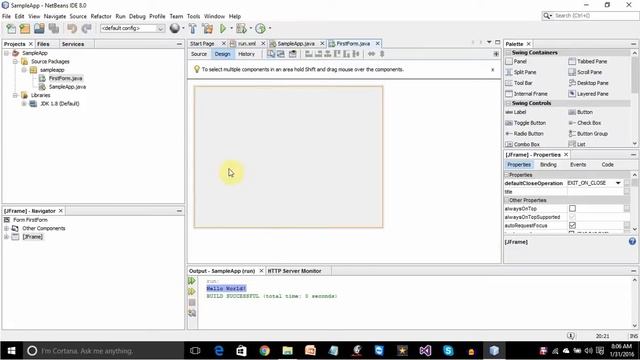Click the Profile Project toolbar icon
Screen dimensions: 640x360
click(x=260, y=28)
